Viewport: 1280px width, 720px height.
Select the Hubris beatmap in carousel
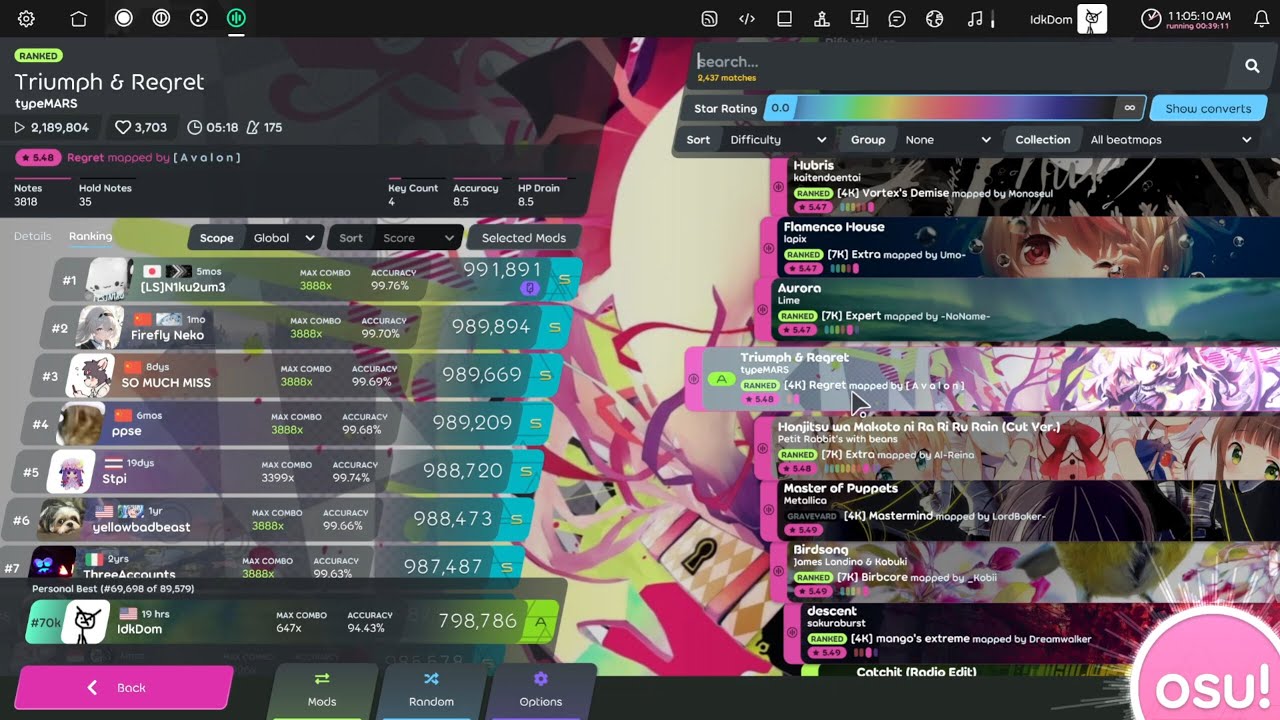[x=1025, y=186]
